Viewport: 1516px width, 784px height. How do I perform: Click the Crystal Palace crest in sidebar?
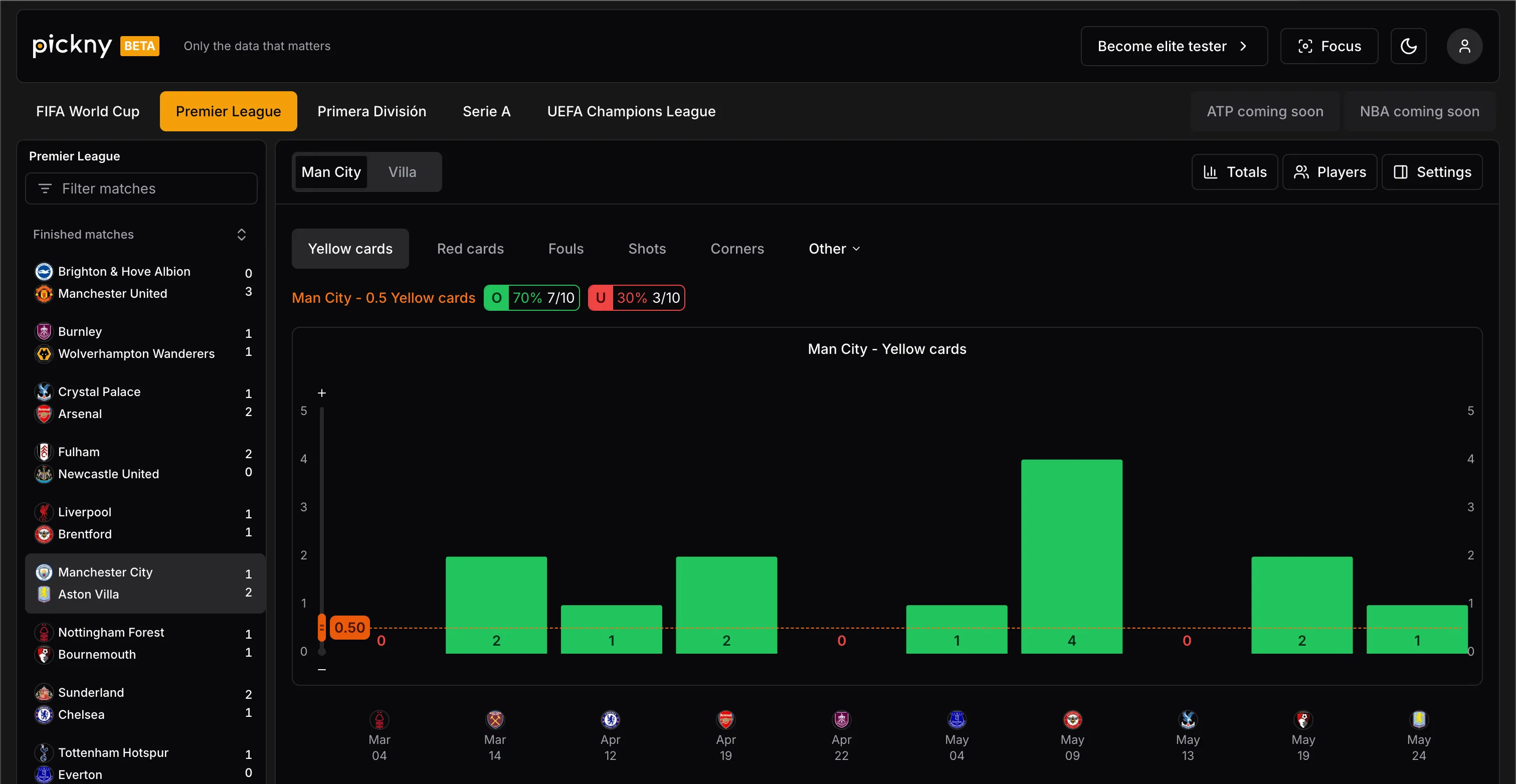click(44, 391)
